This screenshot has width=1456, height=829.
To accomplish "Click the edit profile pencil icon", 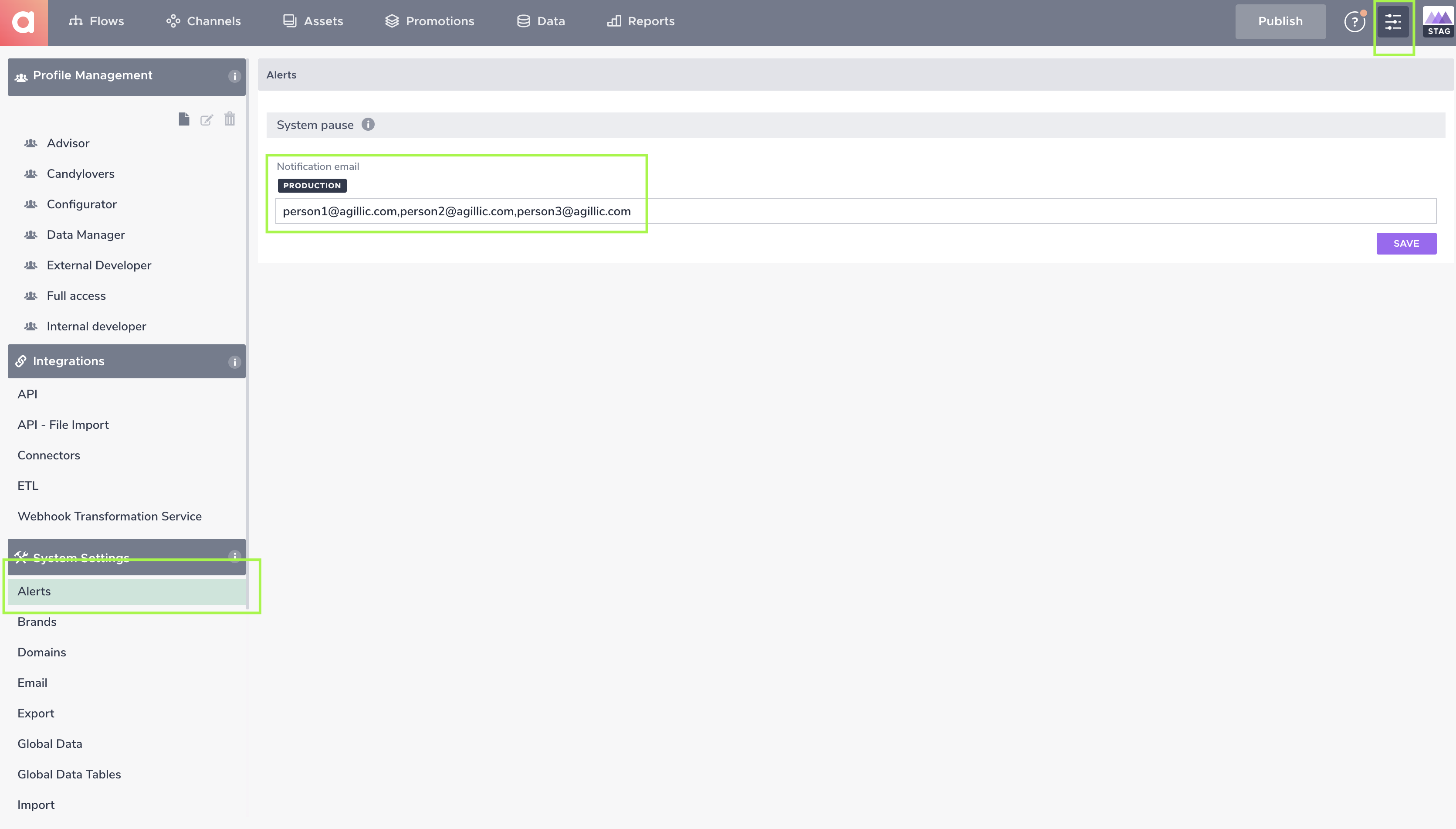I will pos(207,119).
